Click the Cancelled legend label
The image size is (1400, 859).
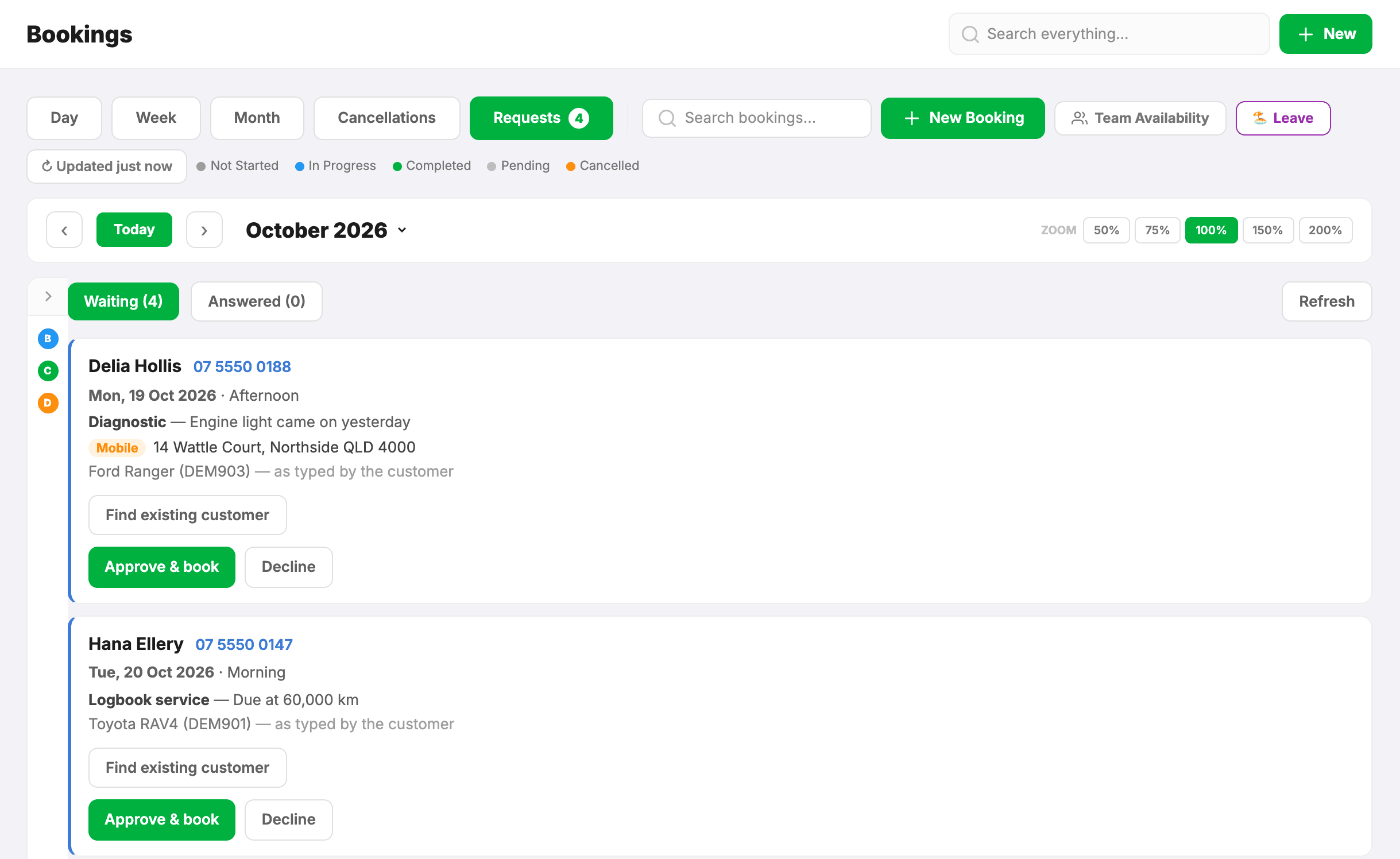609,166
